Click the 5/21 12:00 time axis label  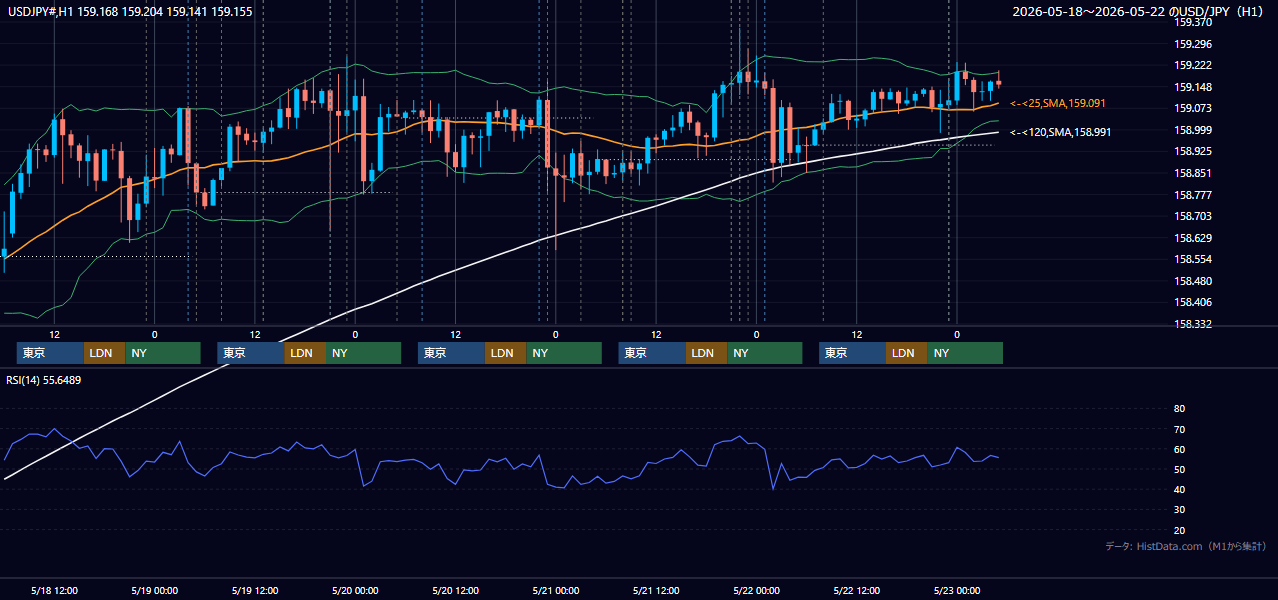coord(656,590)
